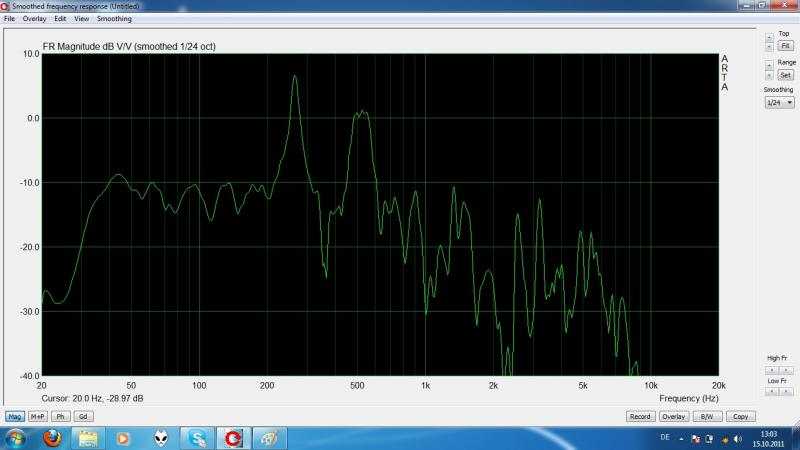Click the High Fr right arrow
The height and width of the screenshot is (450, 800).
786,370
